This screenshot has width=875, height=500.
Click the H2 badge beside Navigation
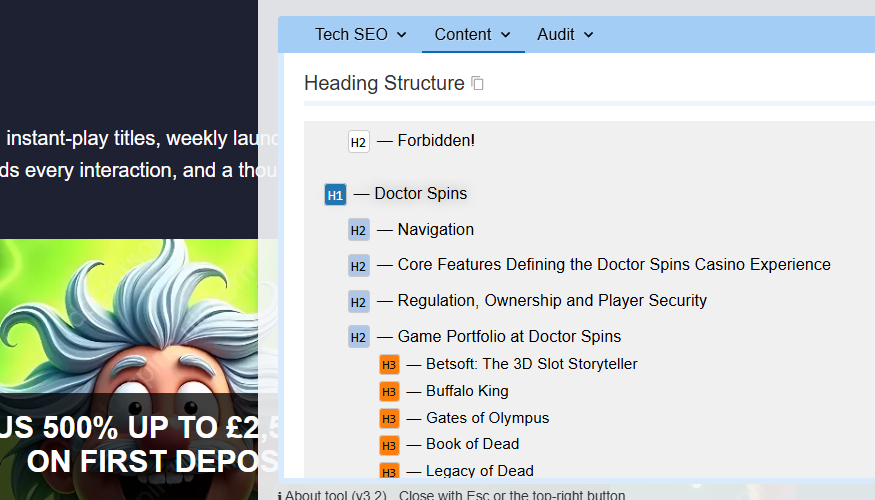tap(359, 230)
